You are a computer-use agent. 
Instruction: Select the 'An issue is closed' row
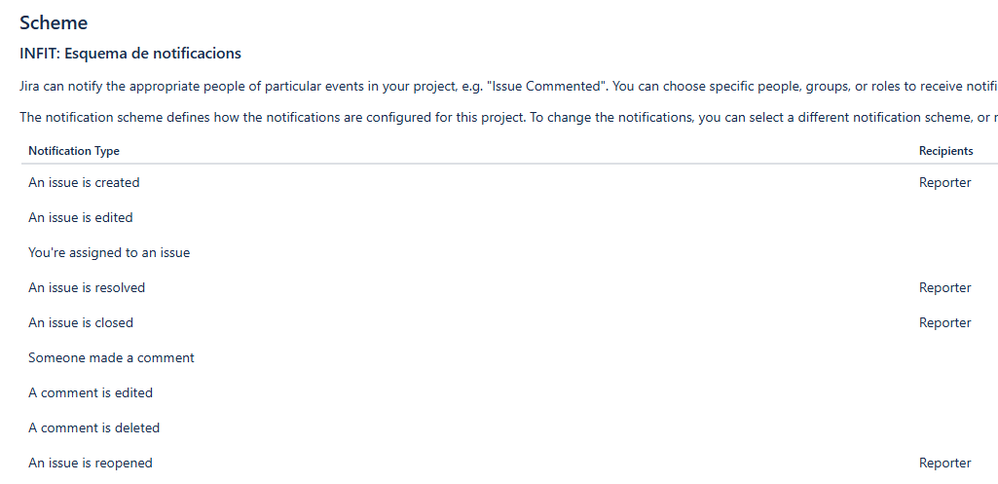tap(509, 323)
